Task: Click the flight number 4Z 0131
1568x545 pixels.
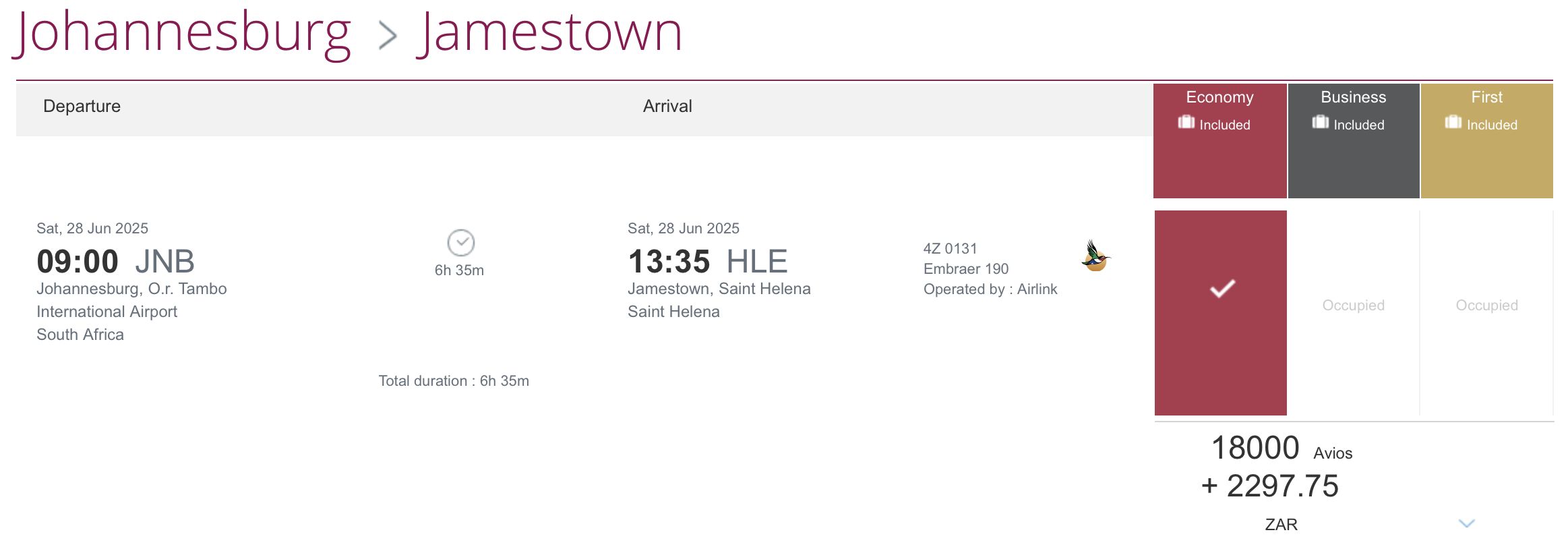Action: (950, 249)
